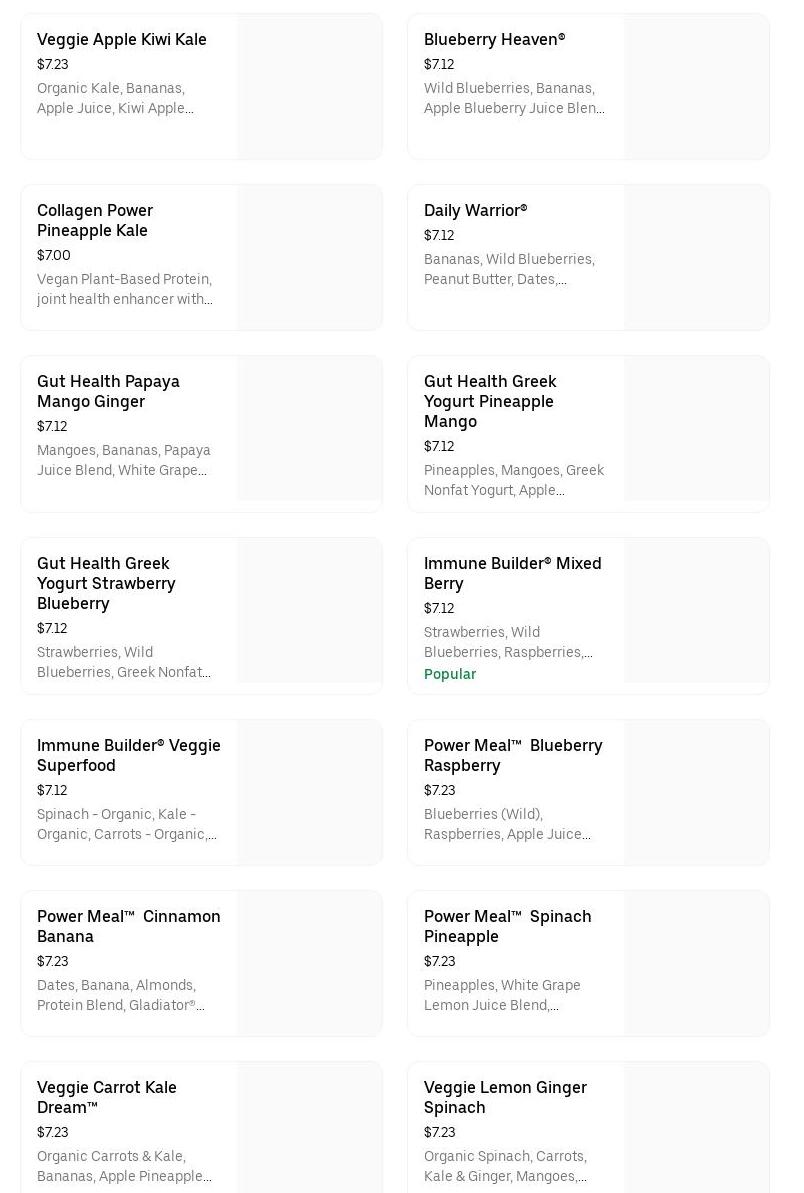Select Power Meal Blueberry Raspberry title

pos(513,755)
